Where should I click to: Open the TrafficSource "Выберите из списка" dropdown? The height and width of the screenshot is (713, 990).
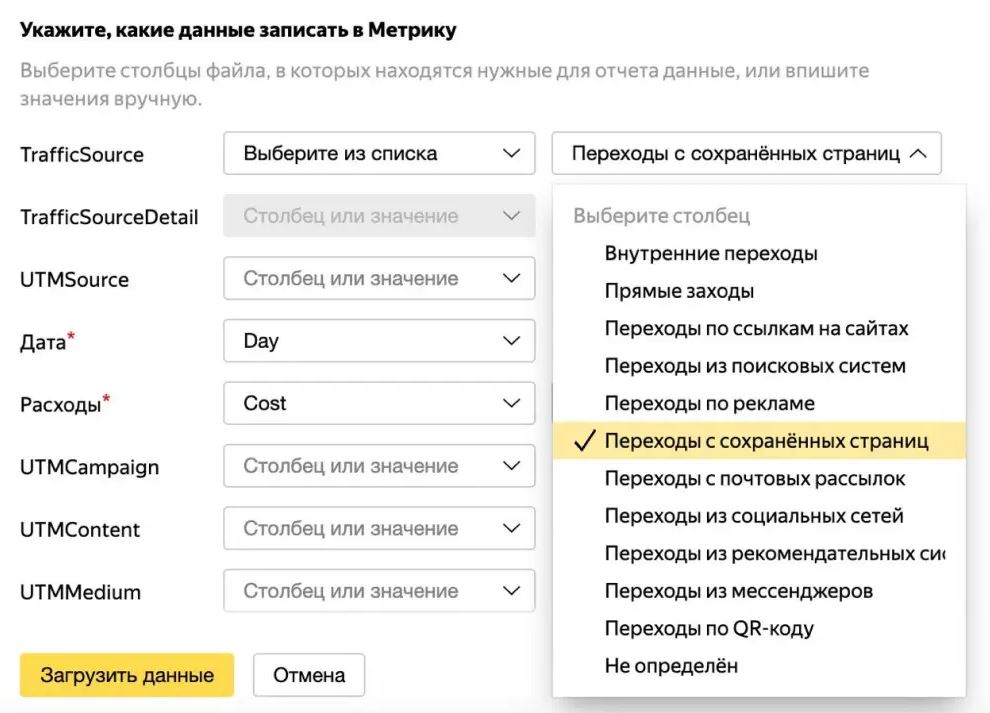tap(378, 153)
